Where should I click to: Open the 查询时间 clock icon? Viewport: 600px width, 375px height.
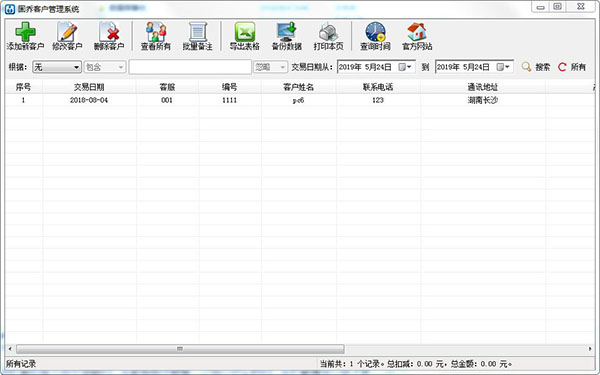tap(375, 32)
